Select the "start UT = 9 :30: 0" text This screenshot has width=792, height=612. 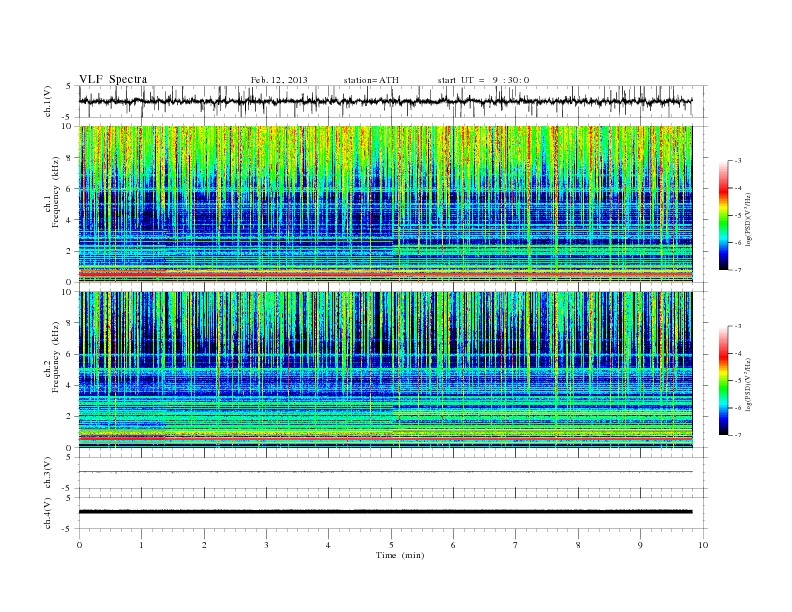point(483,80)
